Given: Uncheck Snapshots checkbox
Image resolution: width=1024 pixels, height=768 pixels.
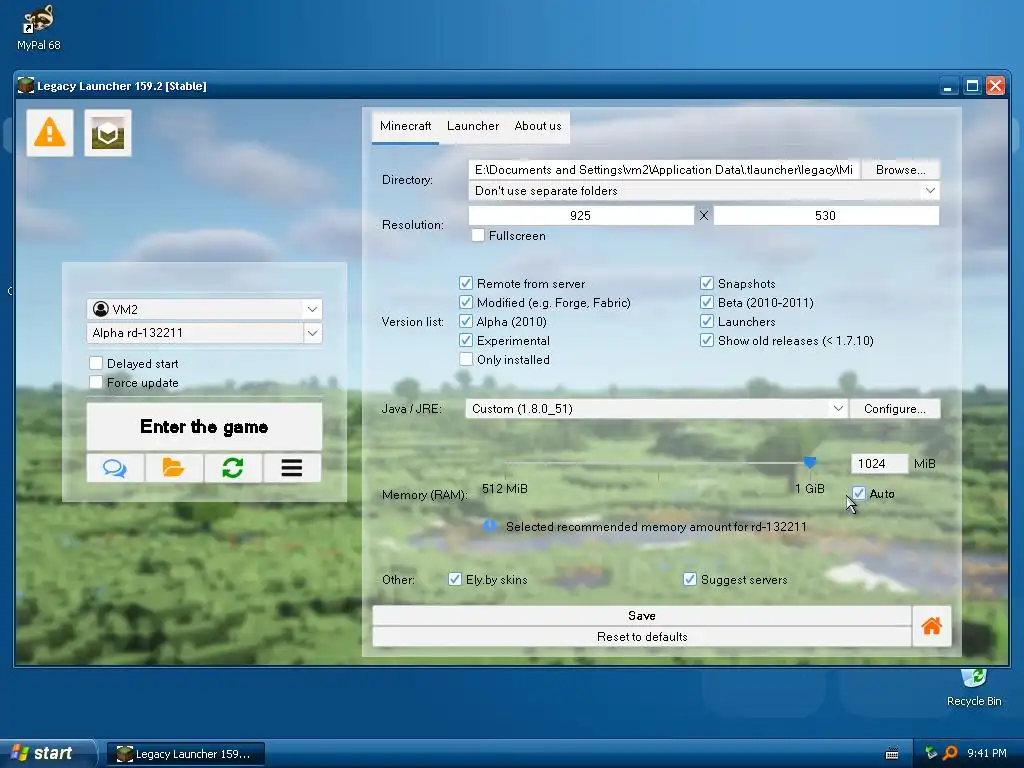Looking at the screenshot, I should point(707,283).
